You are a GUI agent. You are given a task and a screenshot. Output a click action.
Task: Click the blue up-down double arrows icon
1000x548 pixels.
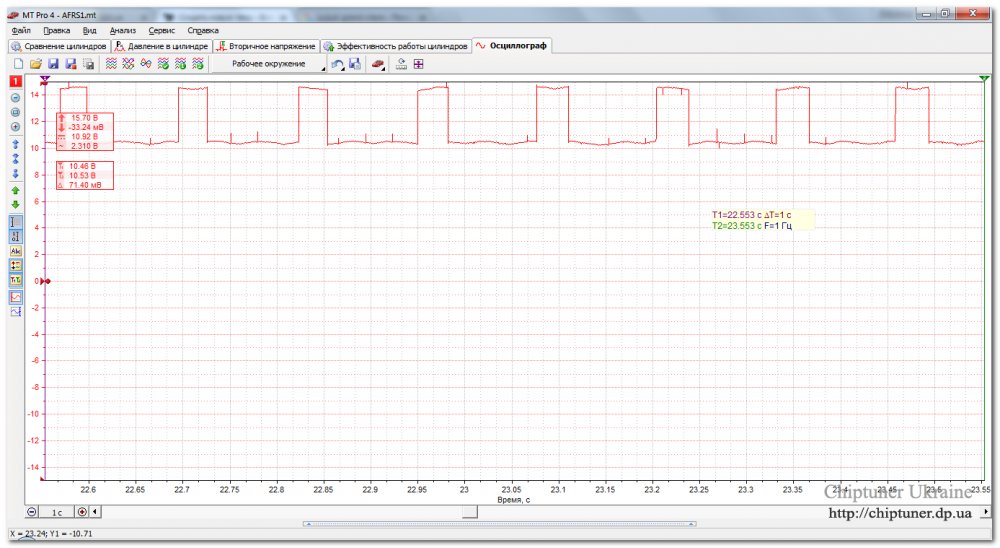[15, 159]
